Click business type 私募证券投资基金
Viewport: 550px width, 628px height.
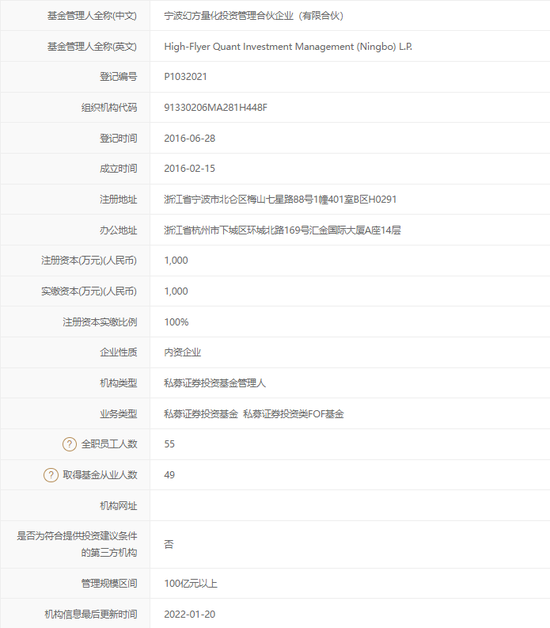(201, 414)
